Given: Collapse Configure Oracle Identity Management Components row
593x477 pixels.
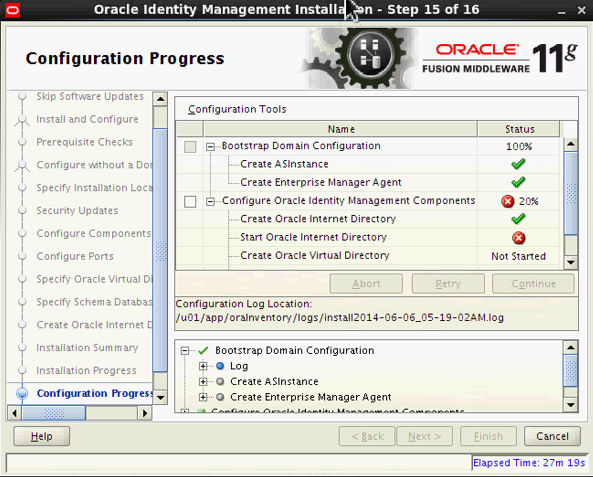Looking at the screenshot, I should [210, 202].
